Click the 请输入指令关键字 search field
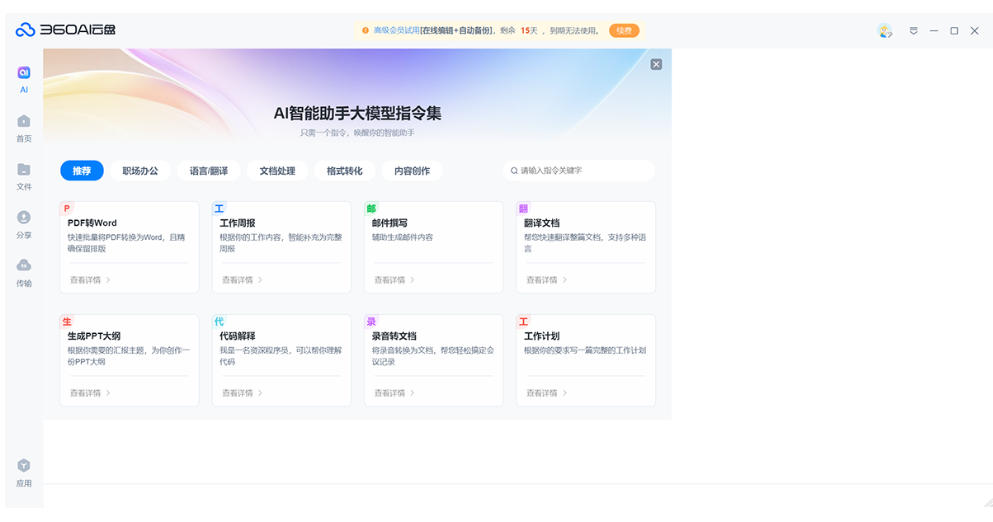This screenshot has width=993, height=522. [584, 171]
